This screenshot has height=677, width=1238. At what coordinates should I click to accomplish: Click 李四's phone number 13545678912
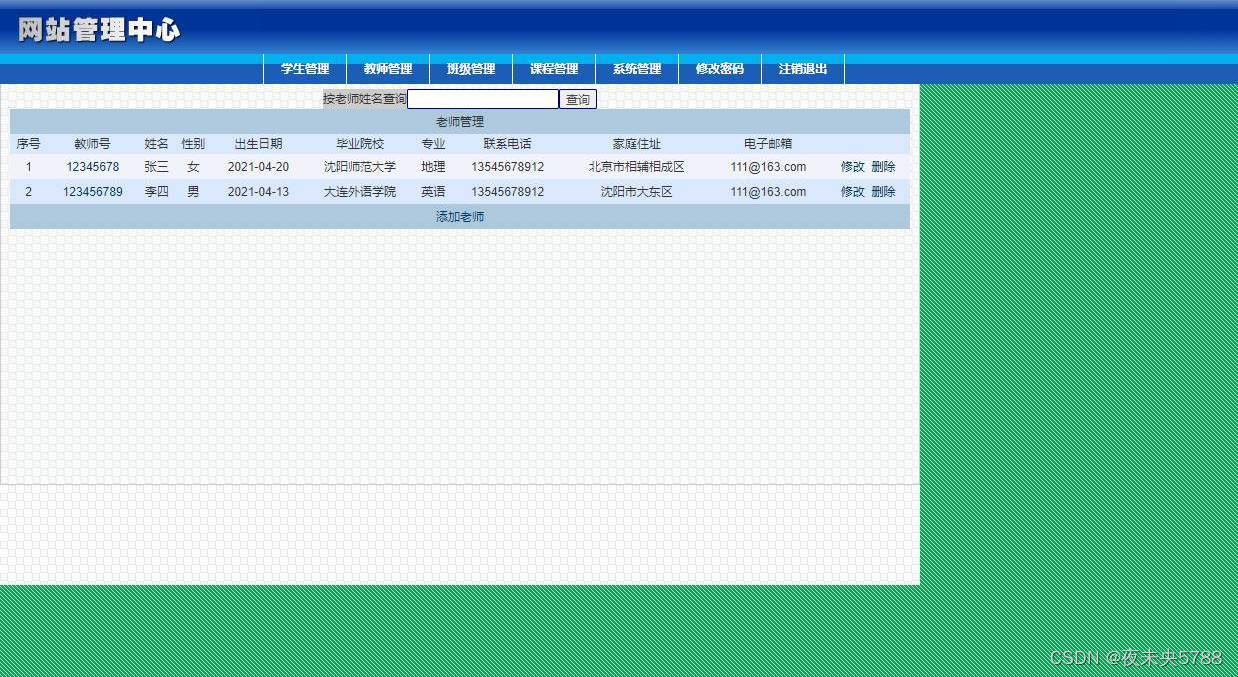click(x=508, y=192)
